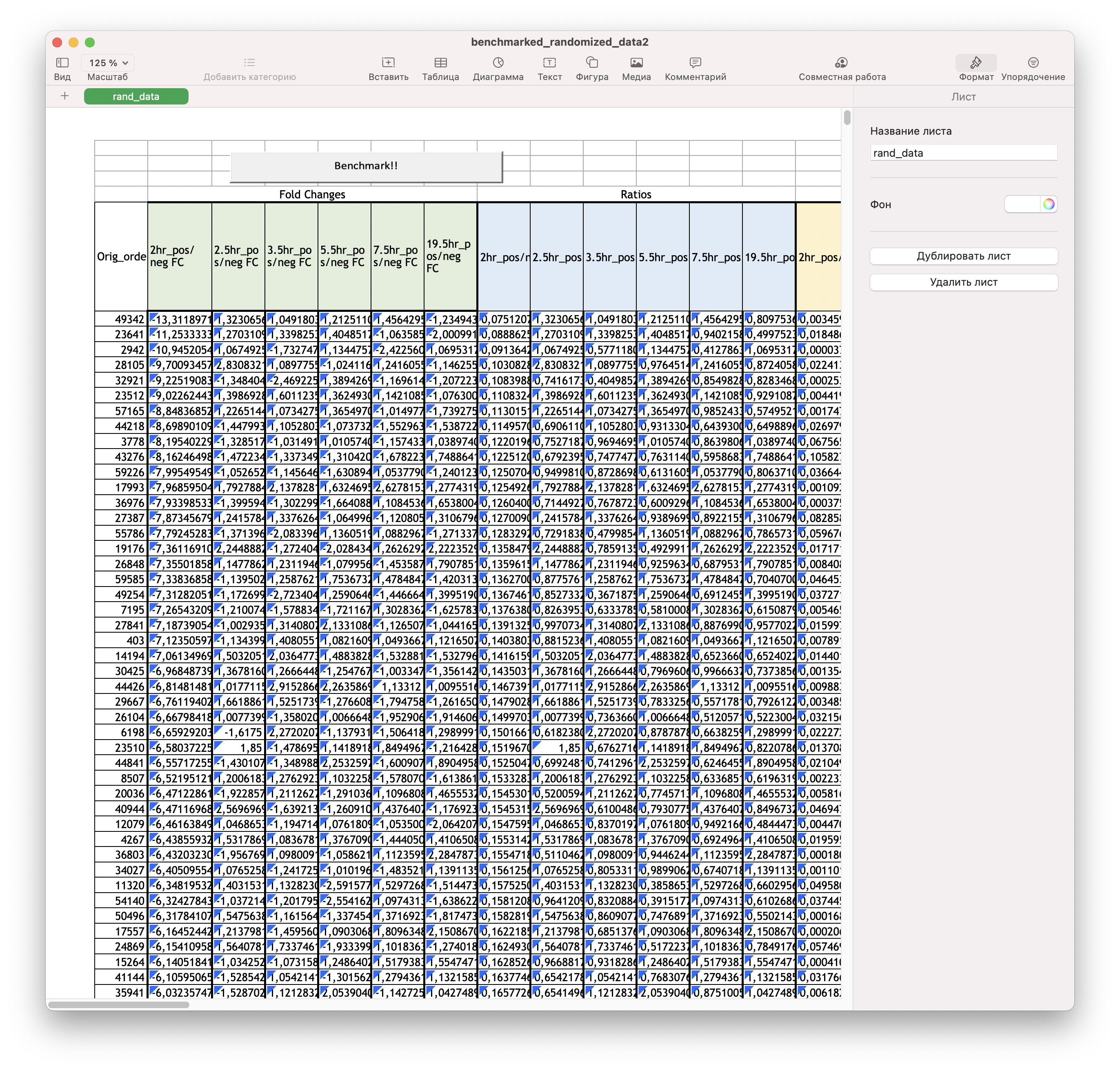The width and height of the screenshot is (1120, 1071).
Task: Select the rand_data sheet tab
Action: click(136, 96)
